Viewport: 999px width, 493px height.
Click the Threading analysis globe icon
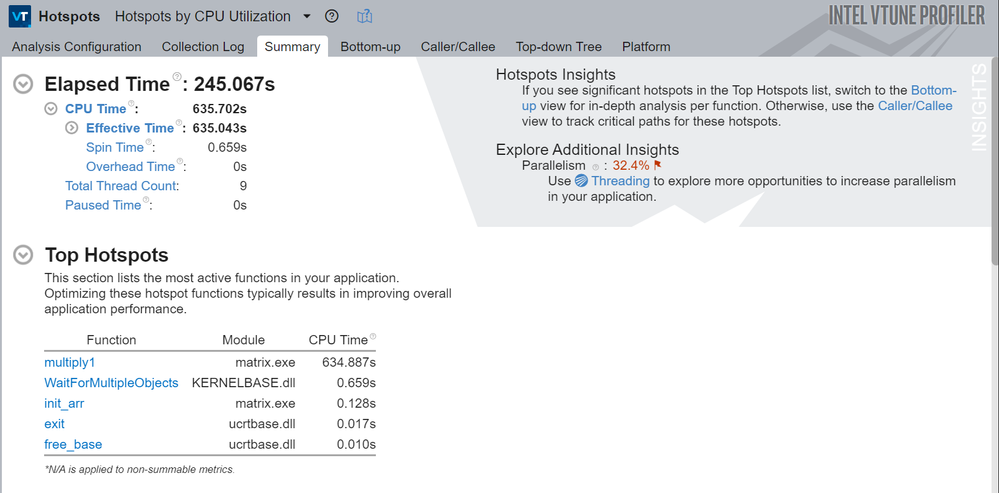pos(580,181)
